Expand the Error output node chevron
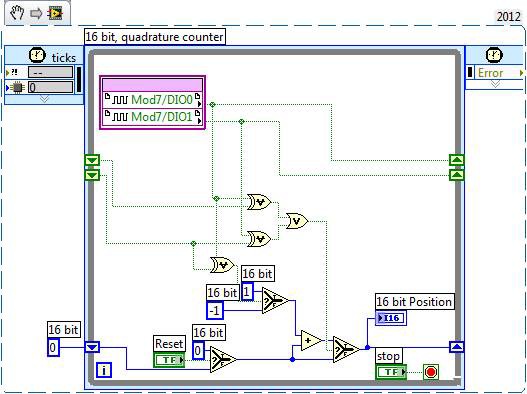527x394 pixels. tap(495, 84)
